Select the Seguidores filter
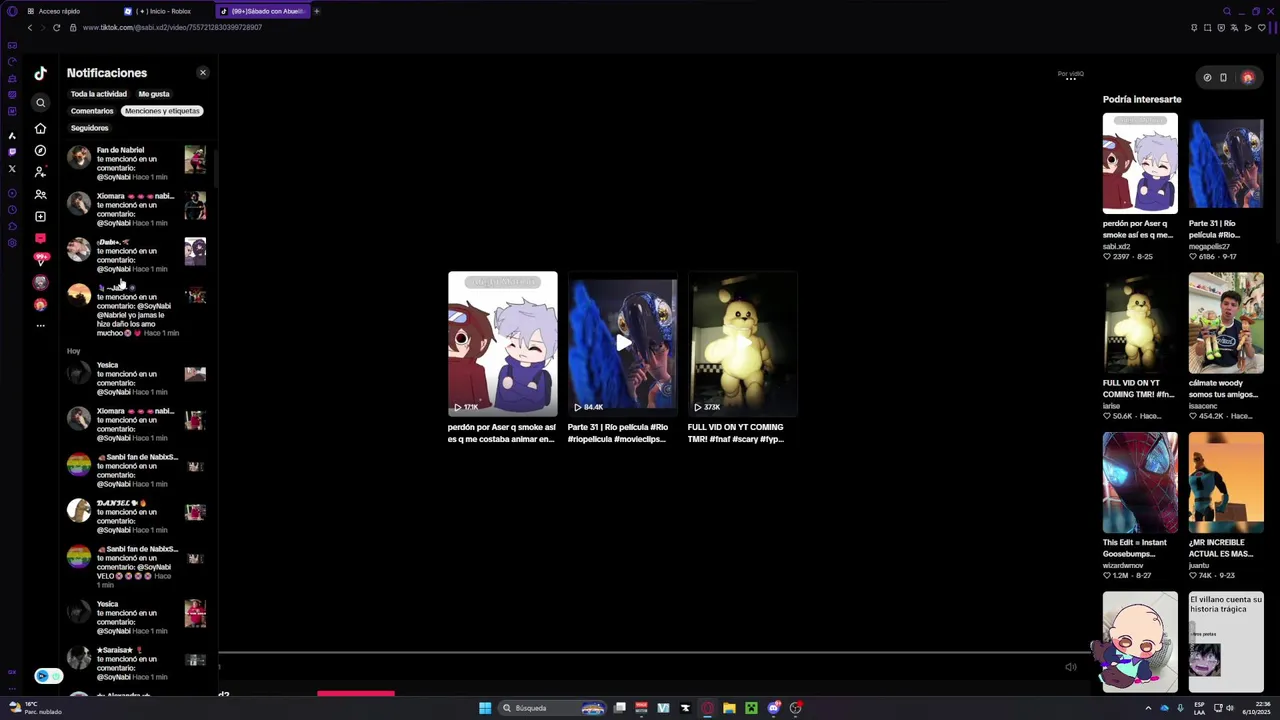This screenshot has width=1280, height=720. click(90, 128)
